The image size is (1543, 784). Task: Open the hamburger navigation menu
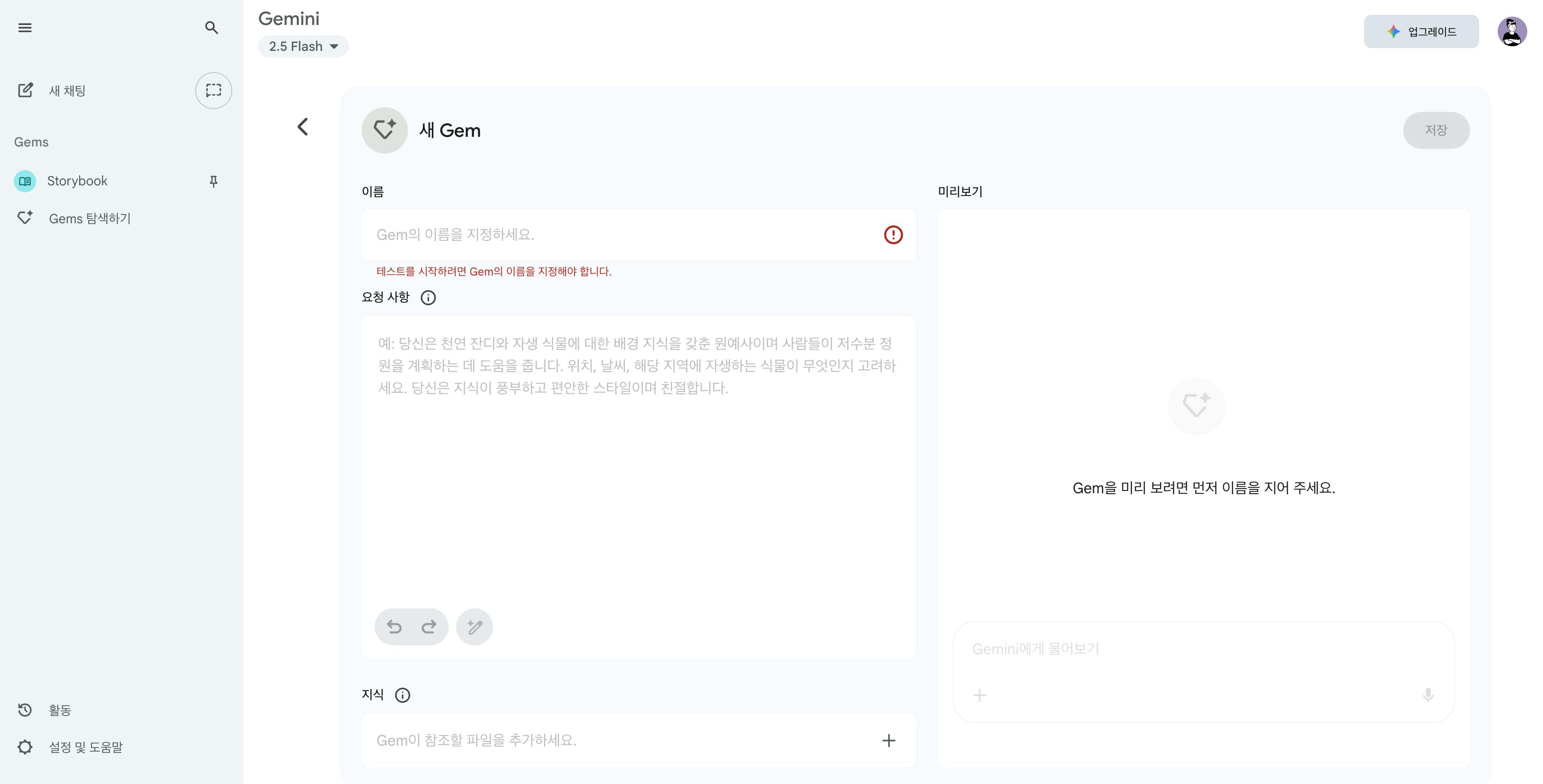point(25,28)
